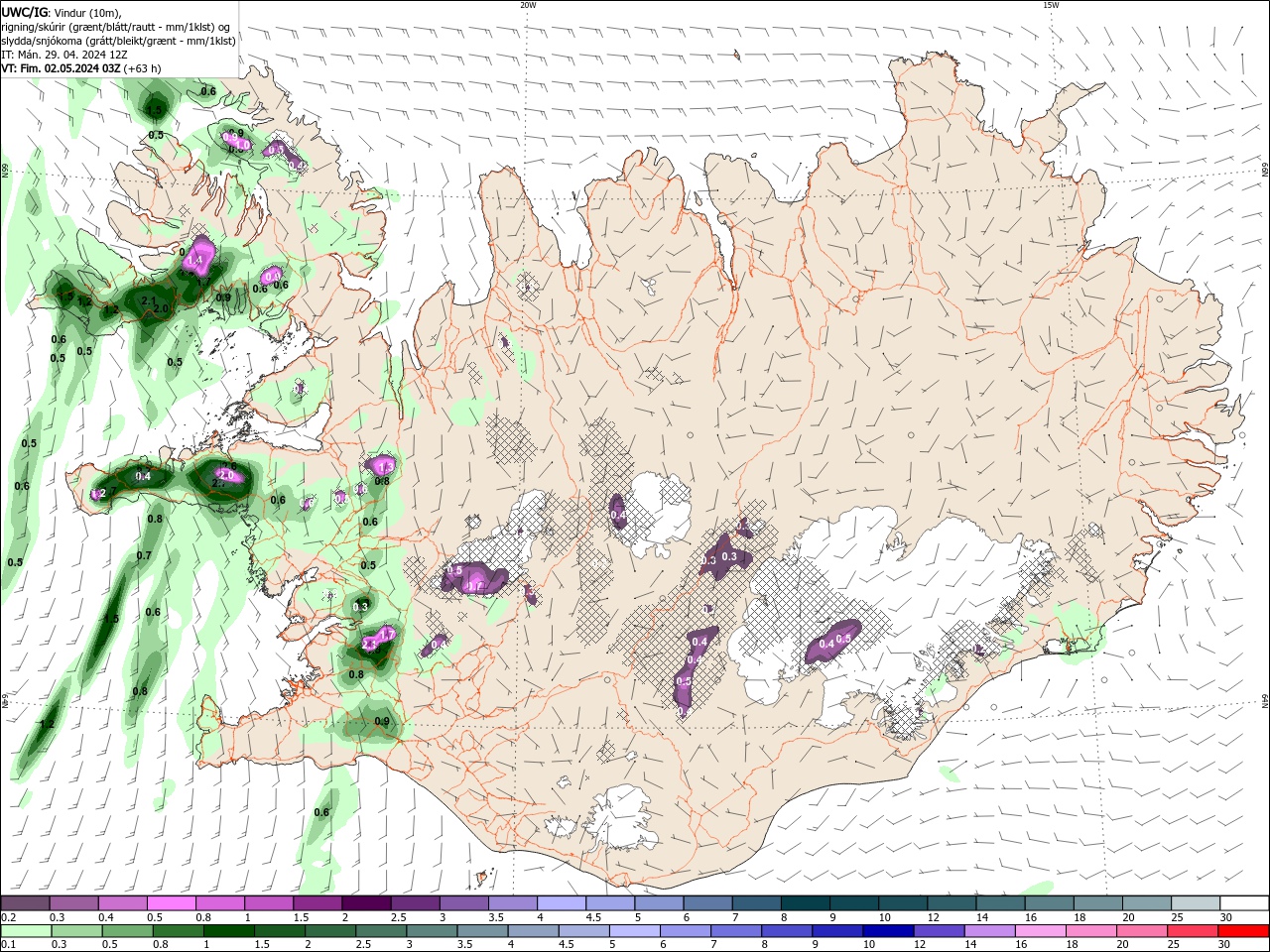Pick the magenta 1 snow legend swatch

coord(269,903)
